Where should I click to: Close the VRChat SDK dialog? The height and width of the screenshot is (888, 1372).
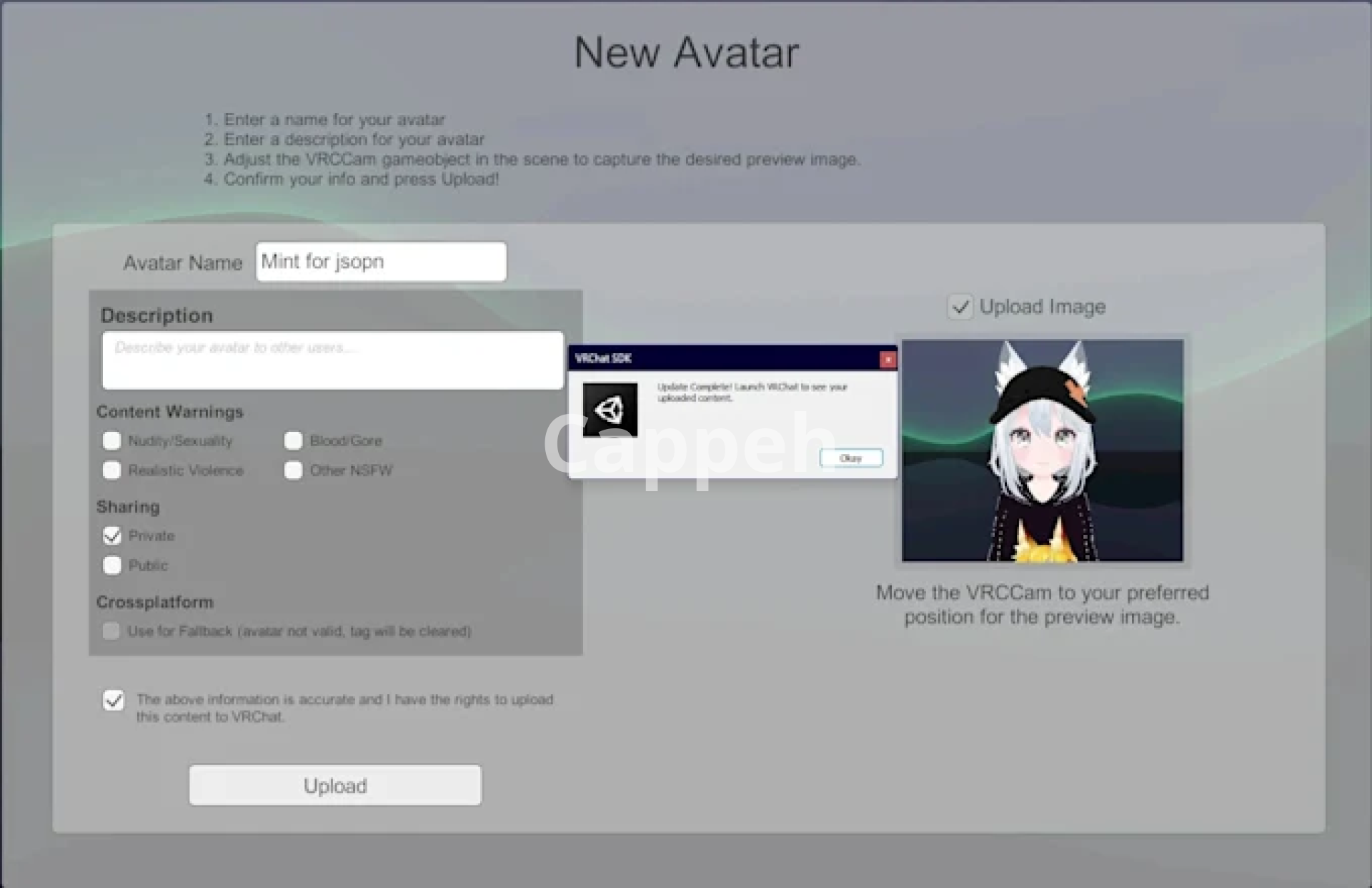tap(888, 360)
